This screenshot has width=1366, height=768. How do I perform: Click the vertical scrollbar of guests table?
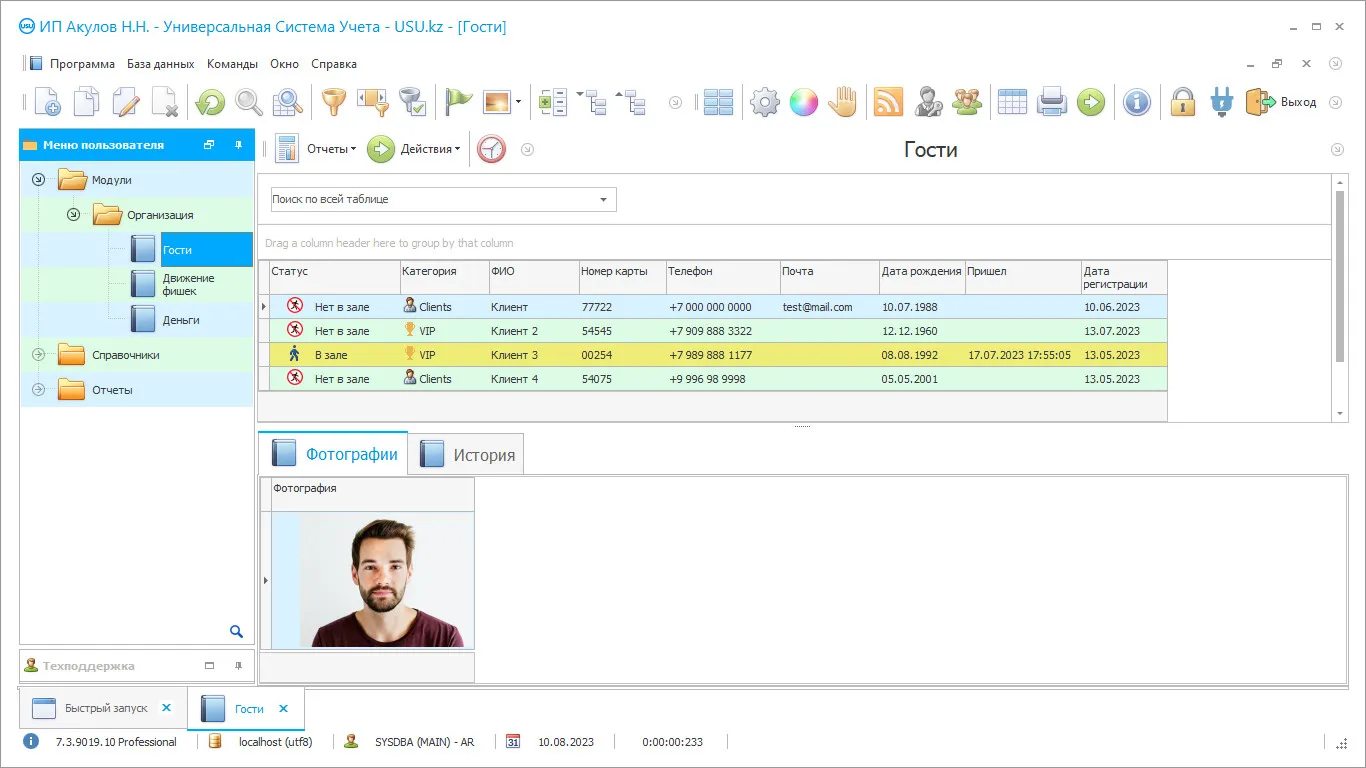point(1340,275)
